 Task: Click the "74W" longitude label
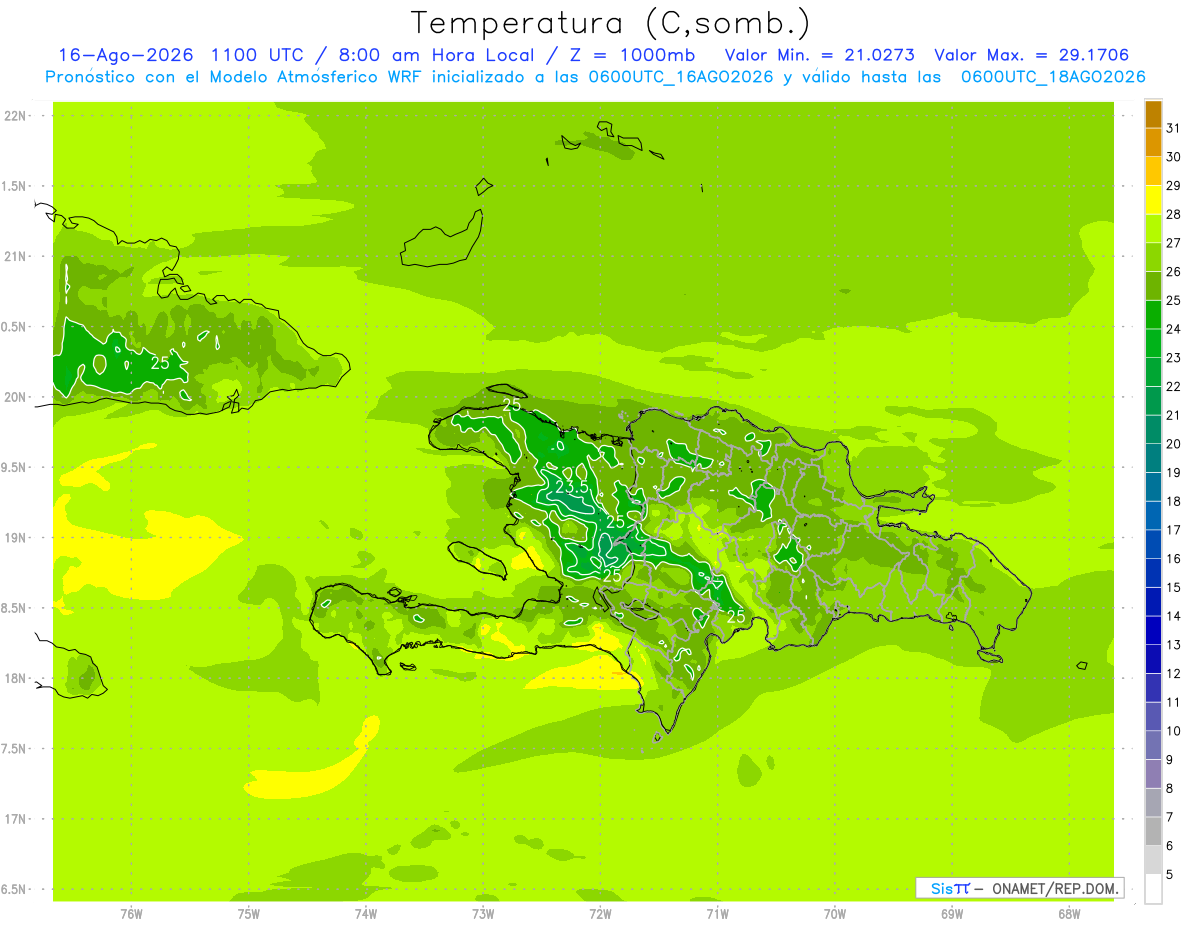365,914
